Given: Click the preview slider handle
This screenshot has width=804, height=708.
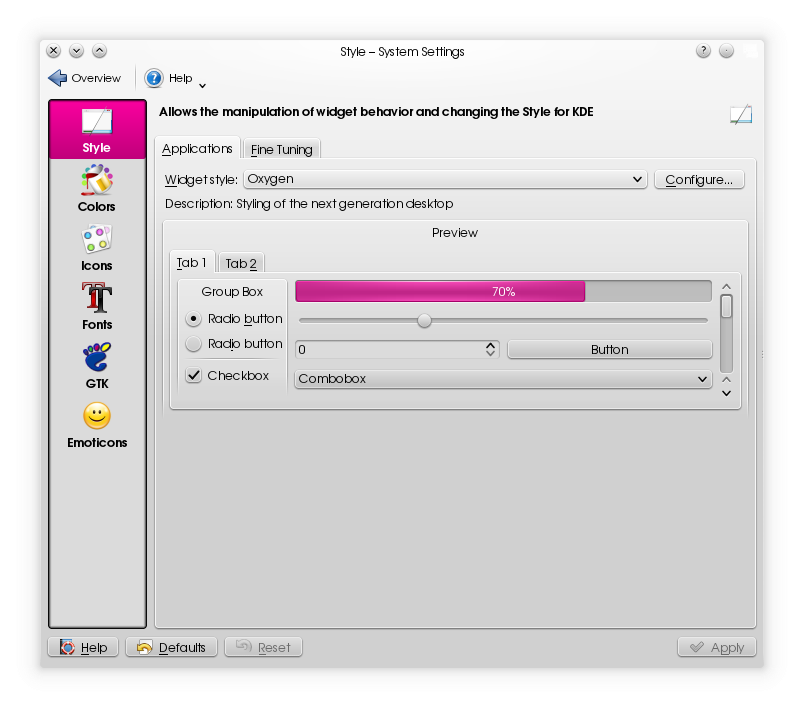Looking at the screenshot, I should point(424,320).
